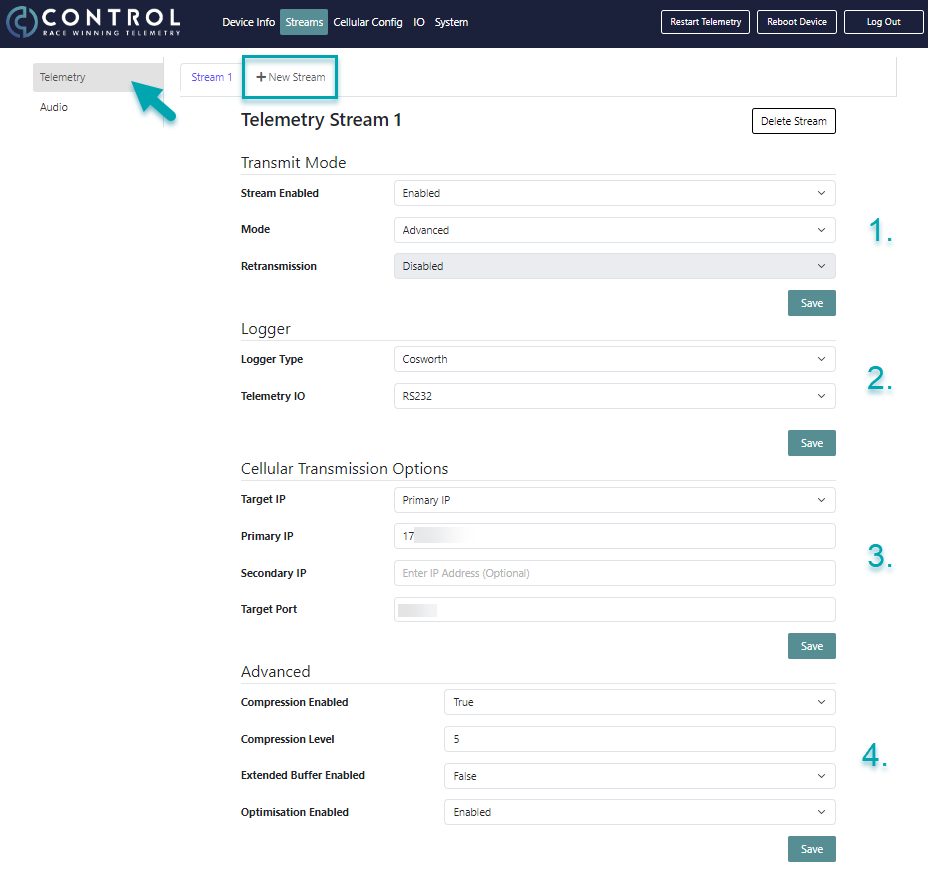Go to the IO menu item
The height and width of the screenshot is (871, 928).
click(x=419, y=22)
